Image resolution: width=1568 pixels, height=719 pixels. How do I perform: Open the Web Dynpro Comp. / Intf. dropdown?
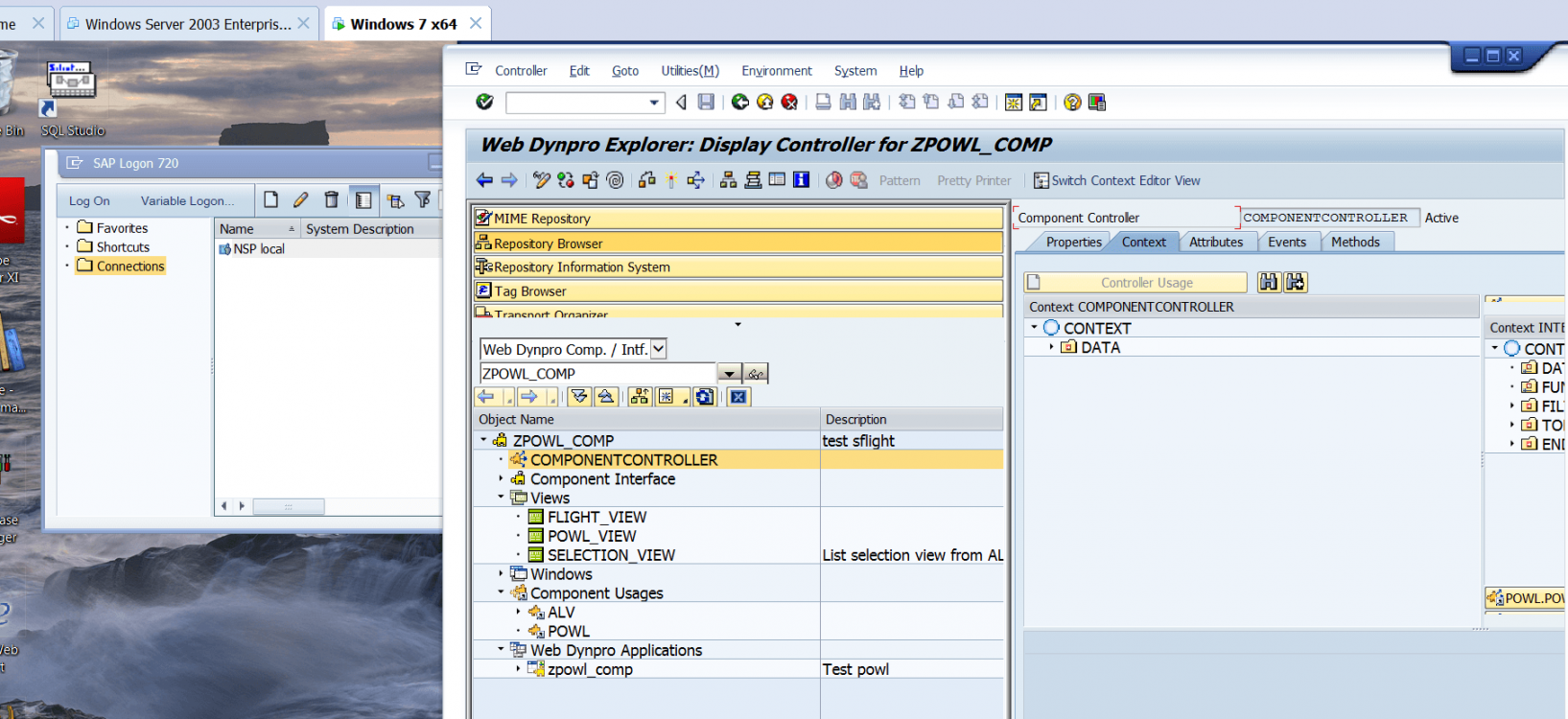point(659,349)
